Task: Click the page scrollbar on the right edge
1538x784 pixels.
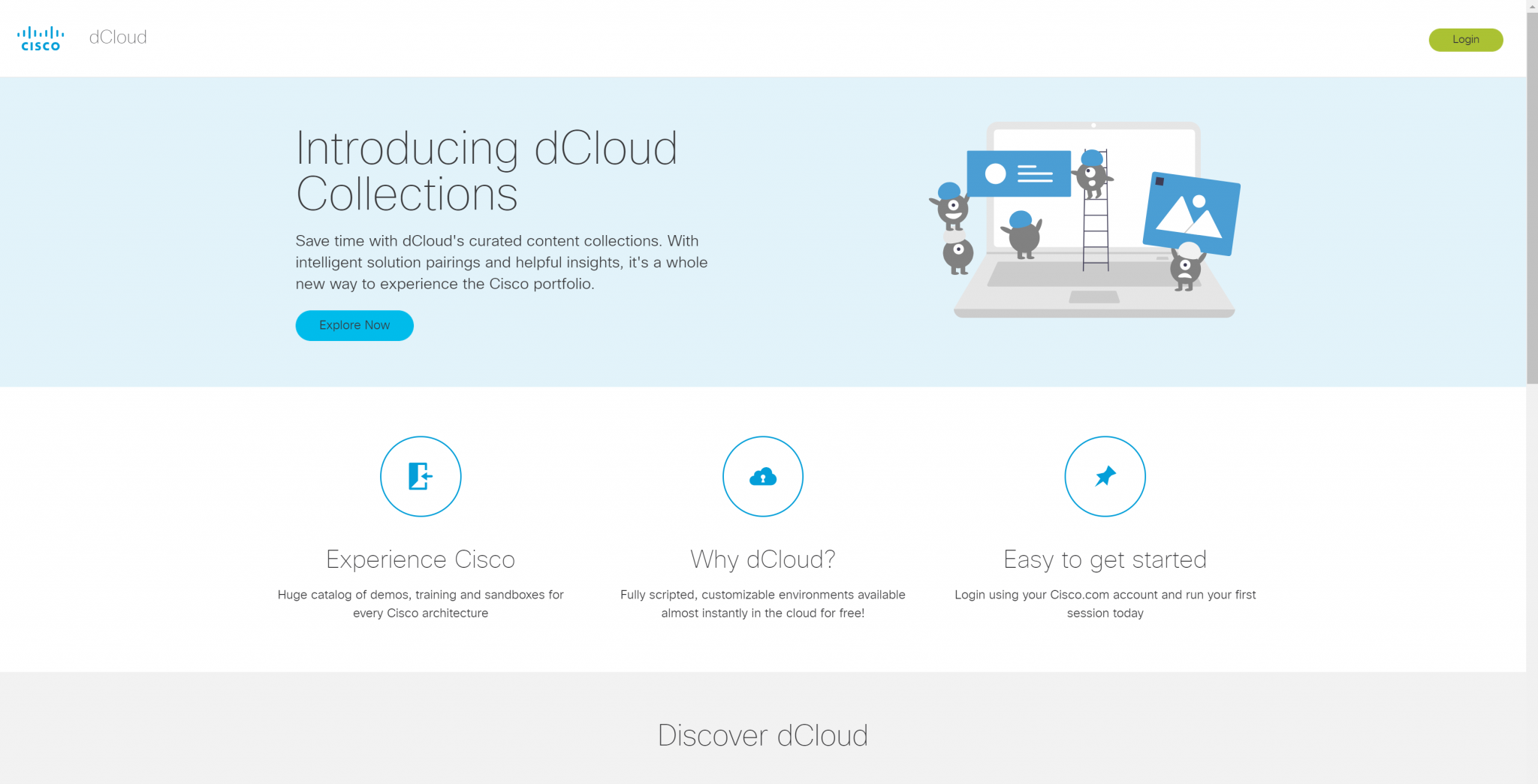Action: [x=1532, y=195]
